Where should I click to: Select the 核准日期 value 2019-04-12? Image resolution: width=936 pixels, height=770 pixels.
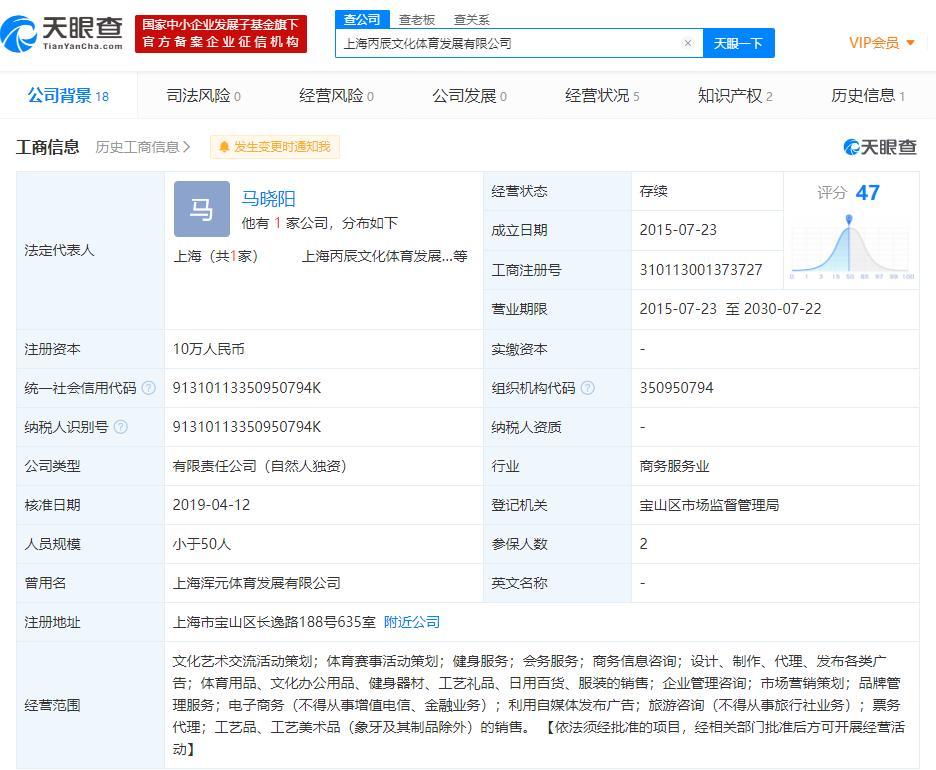[211, 505]
